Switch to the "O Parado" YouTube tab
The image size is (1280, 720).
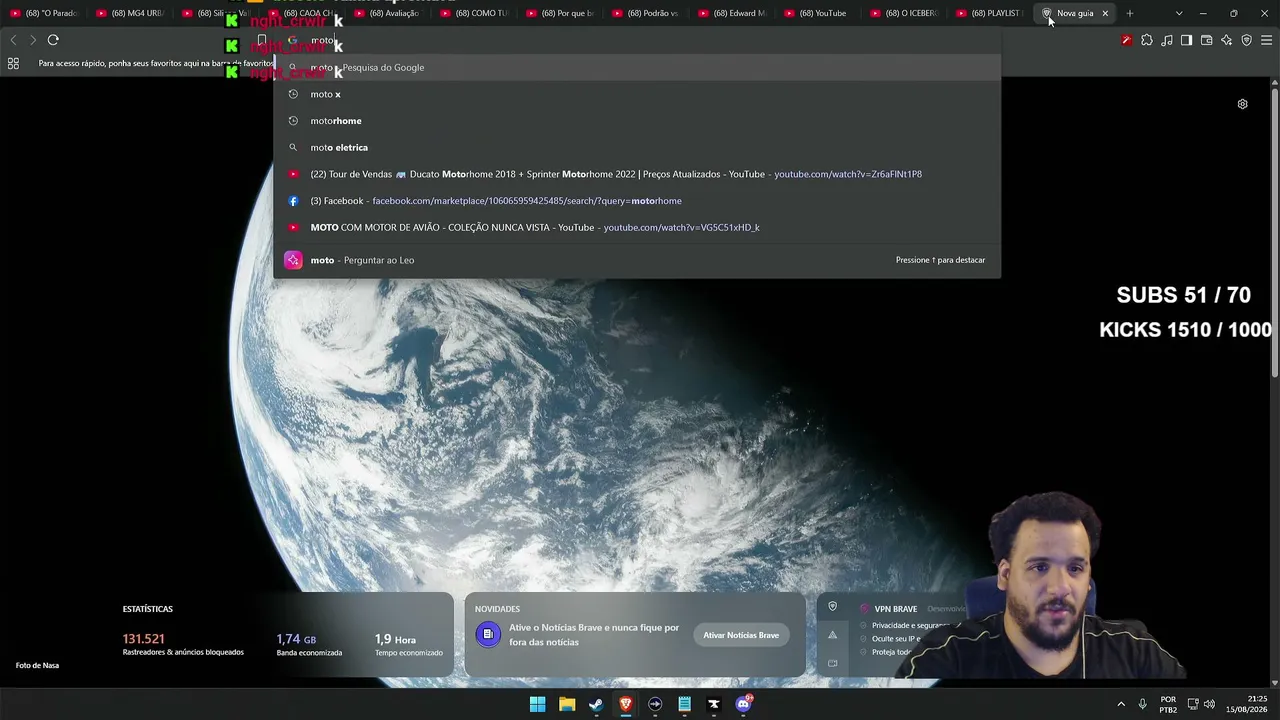coord(44,13)
